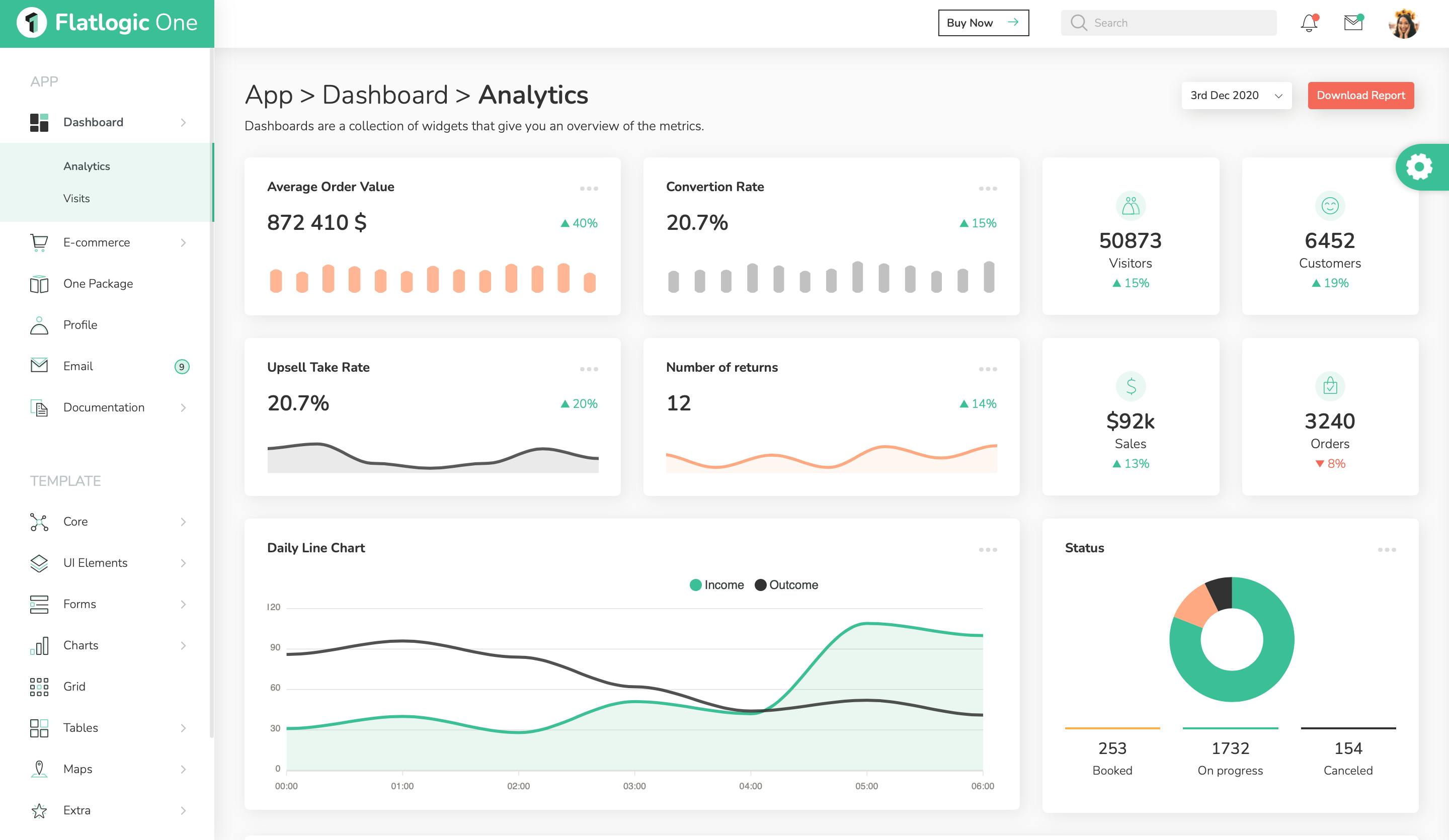This screenshot has height=840, width=1449.
Task: Select the Visits submenu item
Action: pos(76,198)
